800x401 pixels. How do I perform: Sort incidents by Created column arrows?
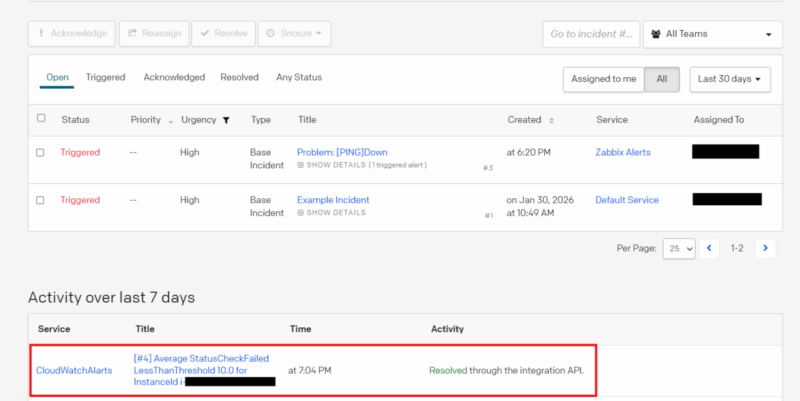point(551,120)
